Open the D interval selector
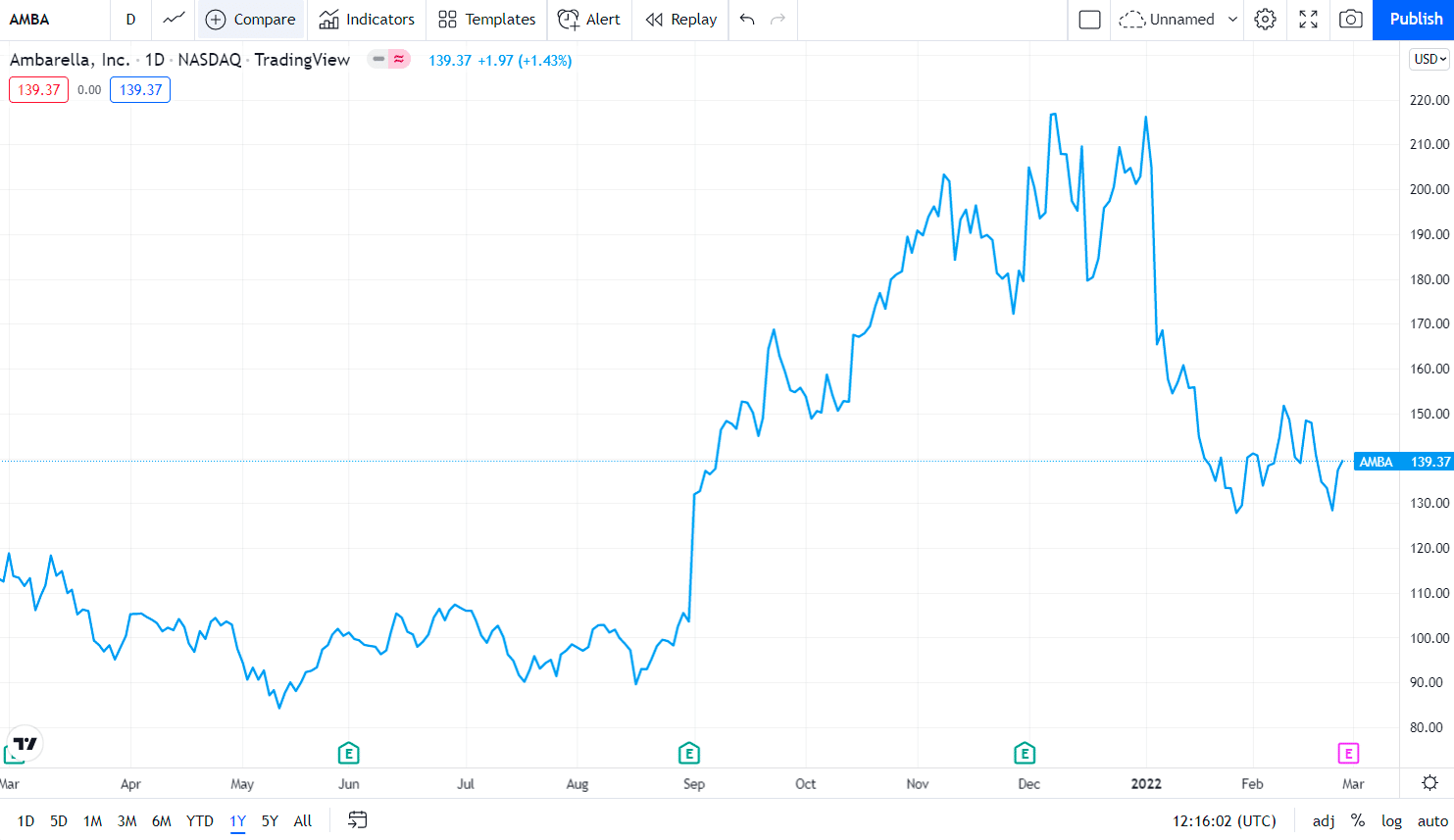Image resolution: width=1454 pixels, height=840 pixels. 130,19
